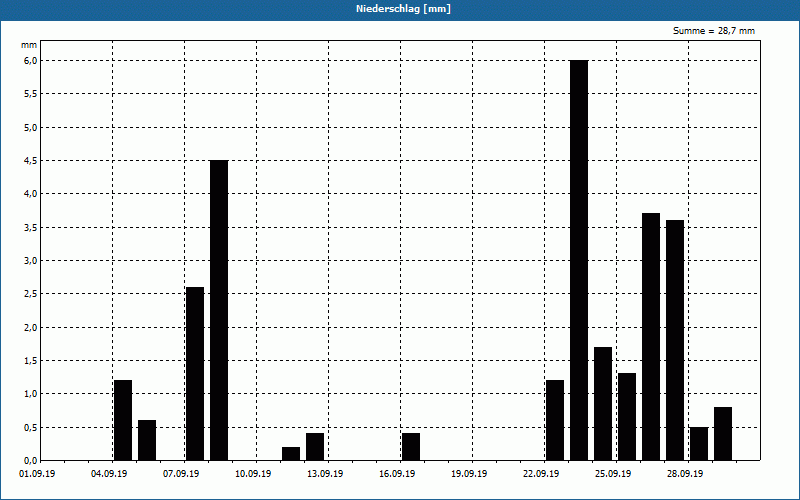Click the 01.09.19 date label
Image resolution: width=800 pixels, height=500 pixels.
tap(37, 474)
